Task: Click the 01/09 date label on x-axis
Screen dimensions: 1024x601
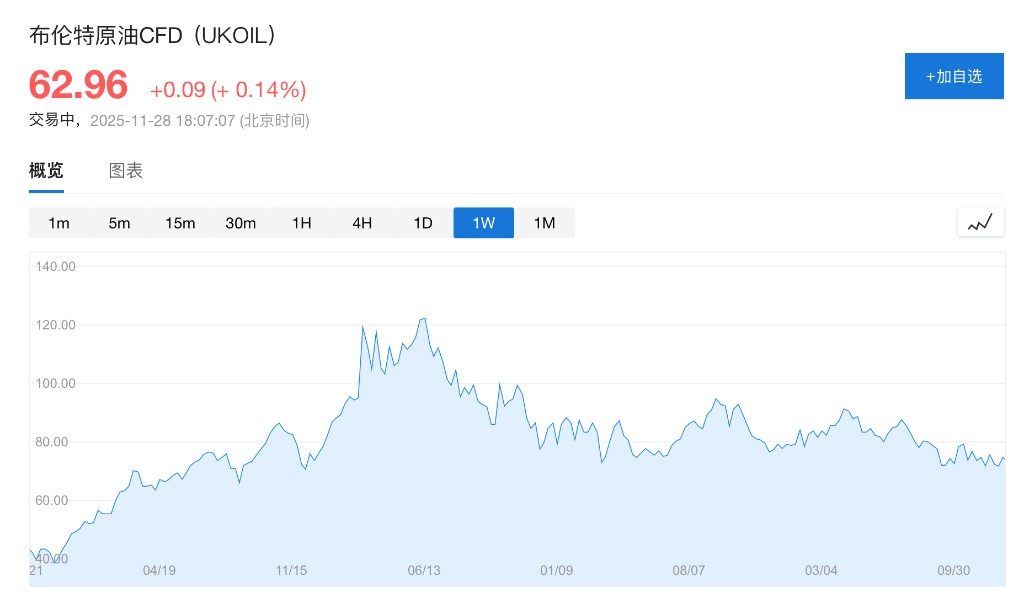Action: tap(556, 571)
